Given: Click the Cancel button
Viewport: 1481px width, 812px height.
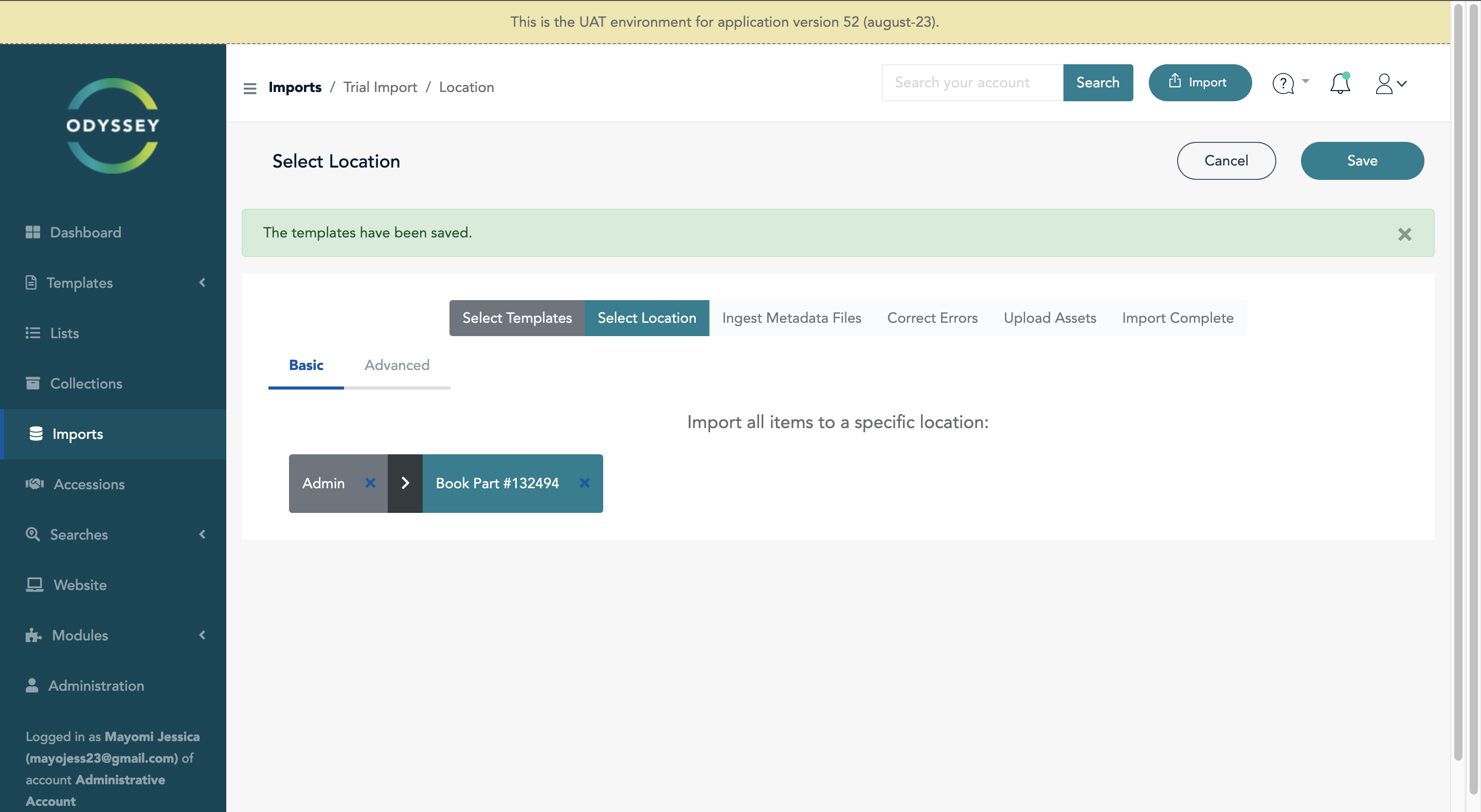Looking at the screenshot, I should point(1226,161).
